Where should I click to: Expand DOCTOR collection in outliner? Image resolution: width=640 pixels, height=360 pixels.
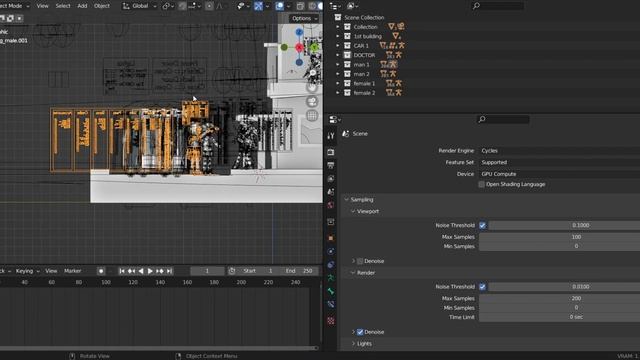click(x=338, y=55)
